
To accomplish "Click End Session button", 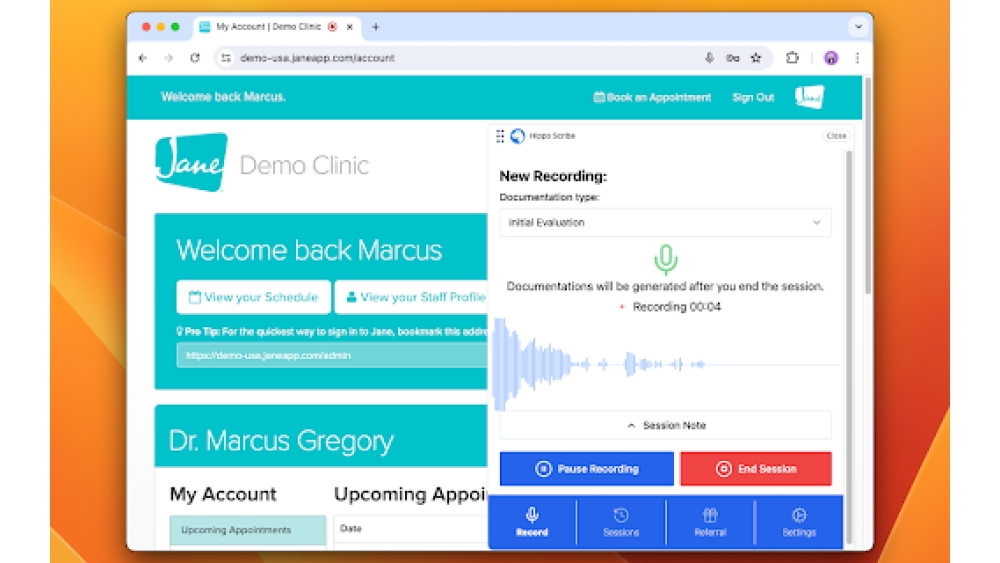I will [x=756, y=469].
